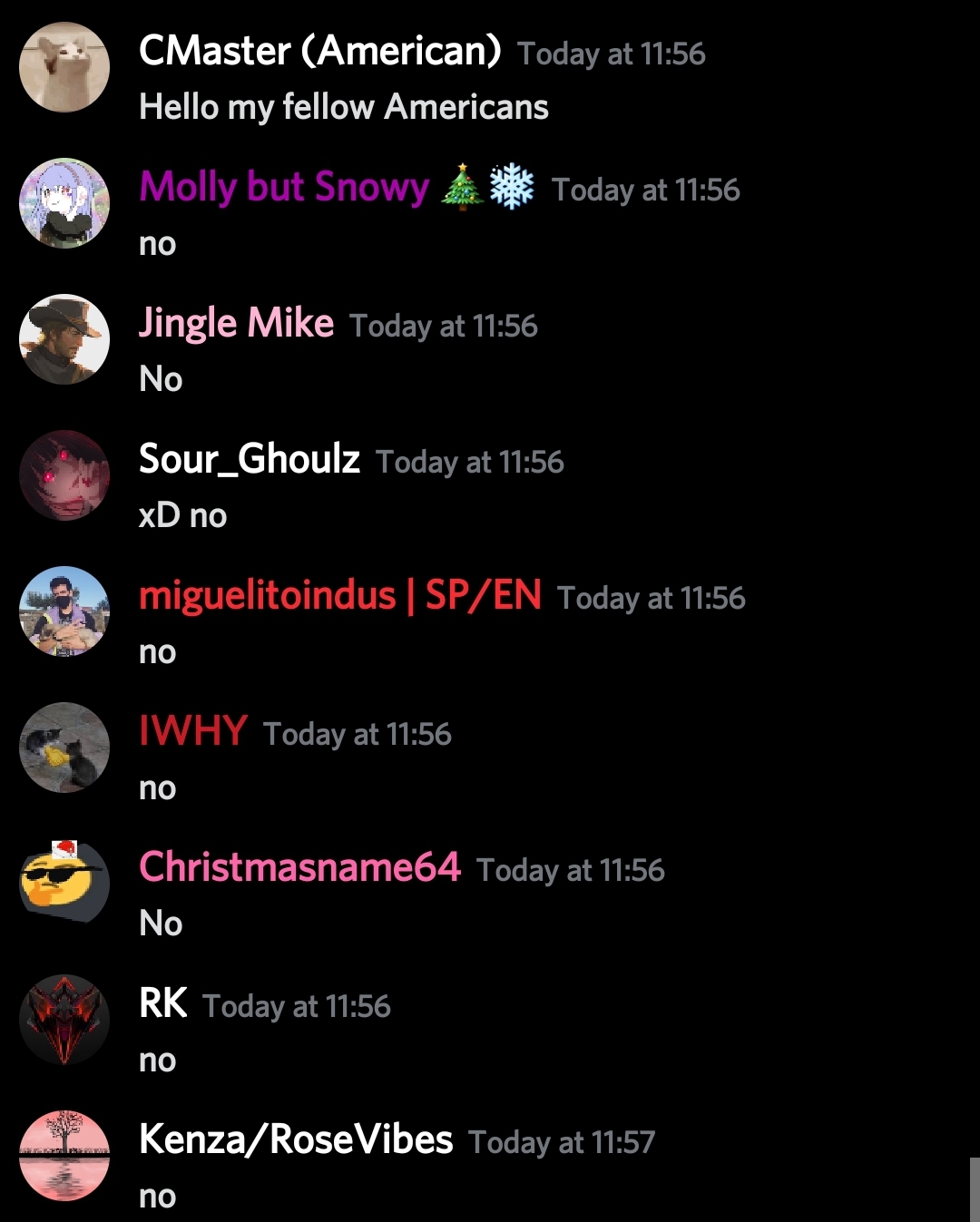This screenshot has height=1222, width=980.
Task: Open Christmasname64's sunglasses emoji avatar
Action: pyautogui.click(x=64, y=884)
